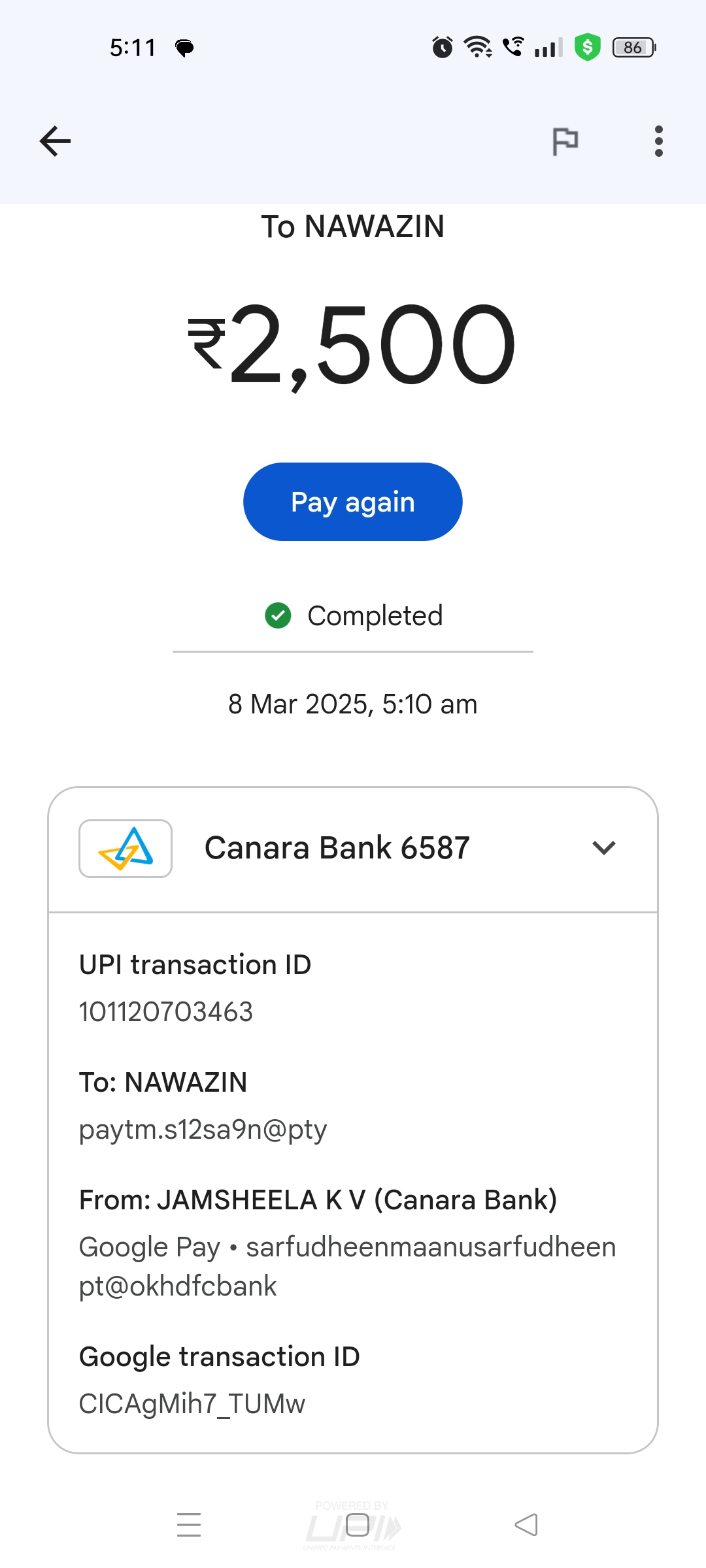Tap the To NAWAZIN recipient title

coord(353,227)
